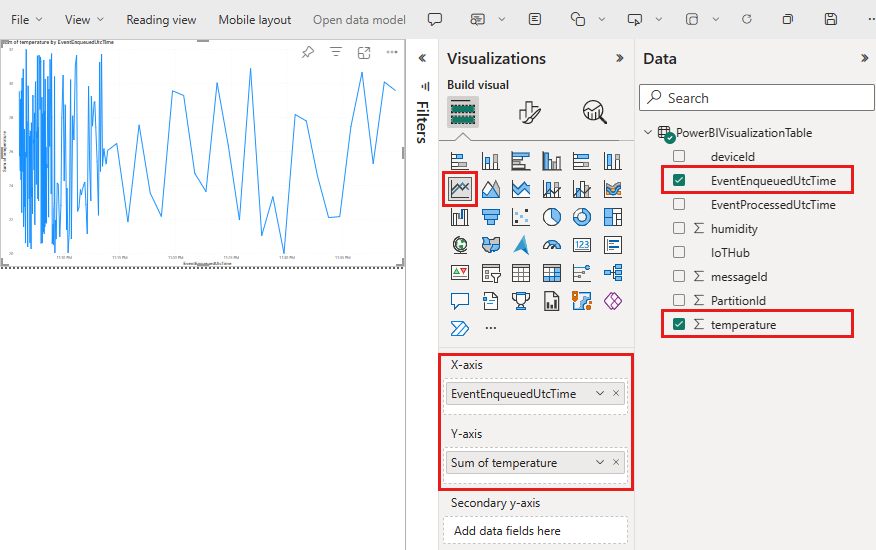Select the line chart visual
Image resolution: width=876 pixels, height=550 pixels.
point(460,189)
